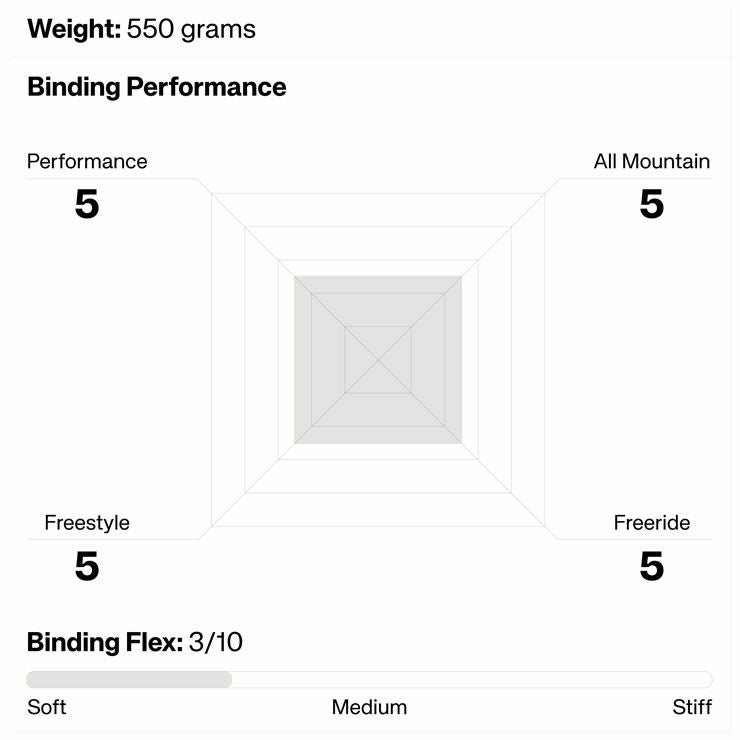
Task: Select the Freestyle rating label
Action: click(87, 523)
